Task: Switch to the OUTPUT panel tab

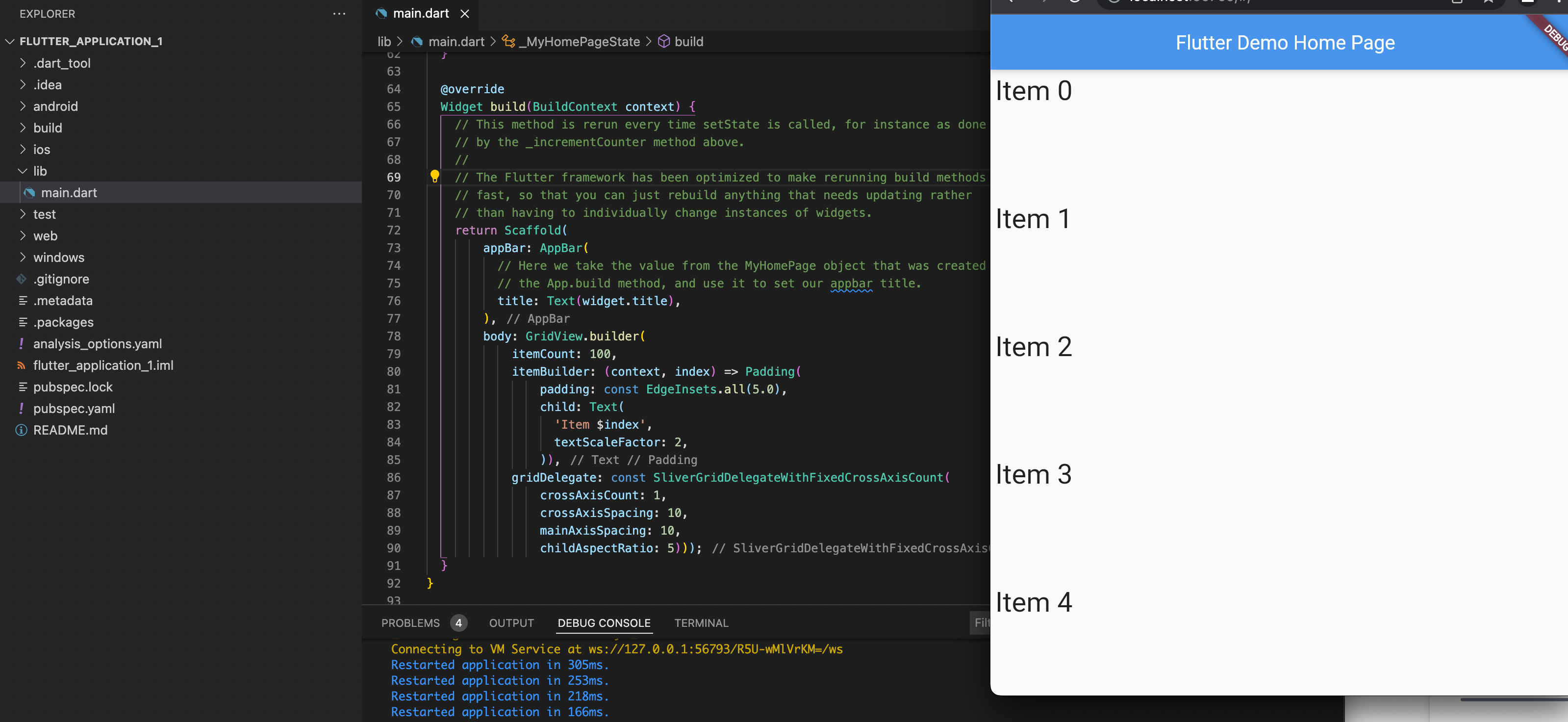Action: [511, 623]
